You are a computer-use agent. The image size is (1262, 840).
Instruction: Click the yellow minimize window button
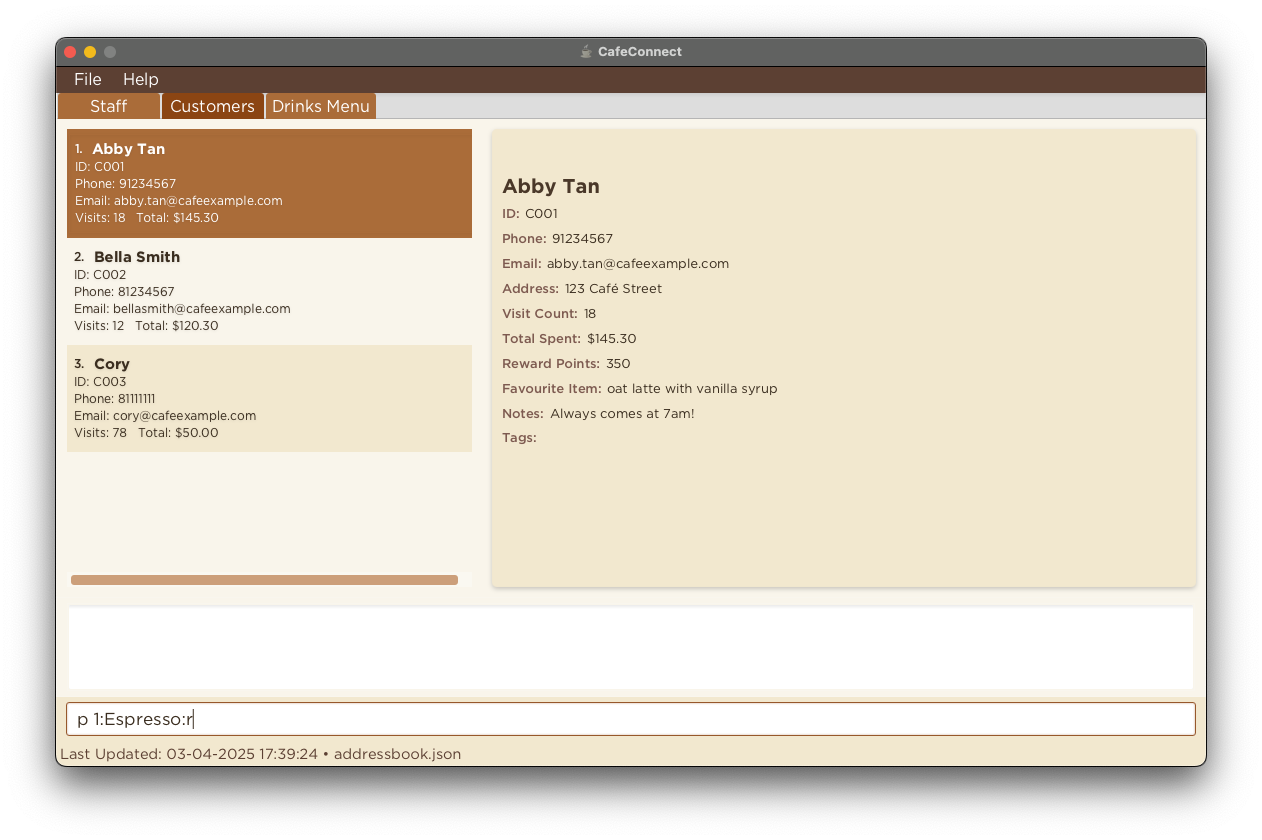click(90, 52)
